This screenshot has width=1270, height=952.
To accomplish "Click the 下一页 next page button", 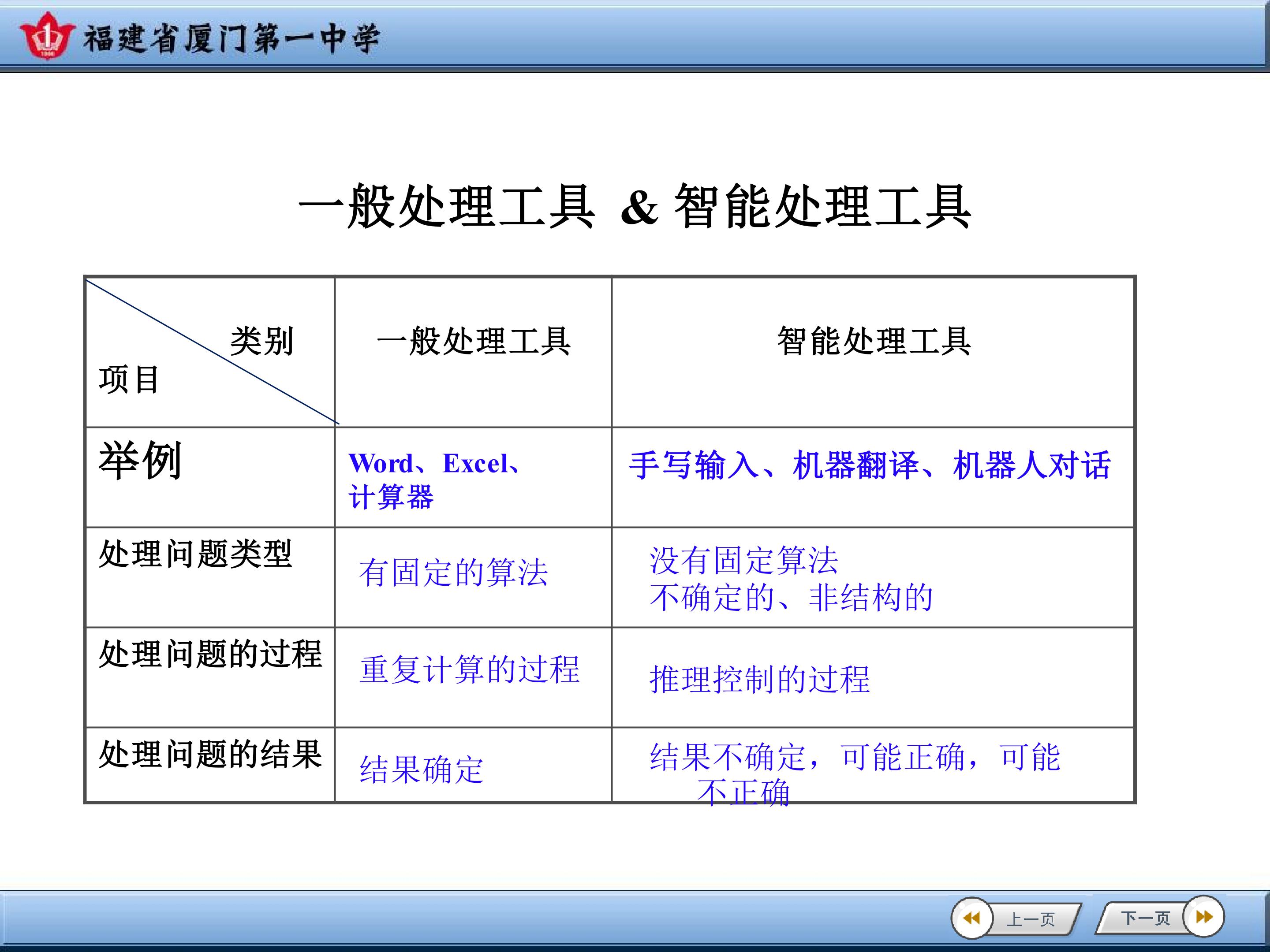I will 1160,917.
